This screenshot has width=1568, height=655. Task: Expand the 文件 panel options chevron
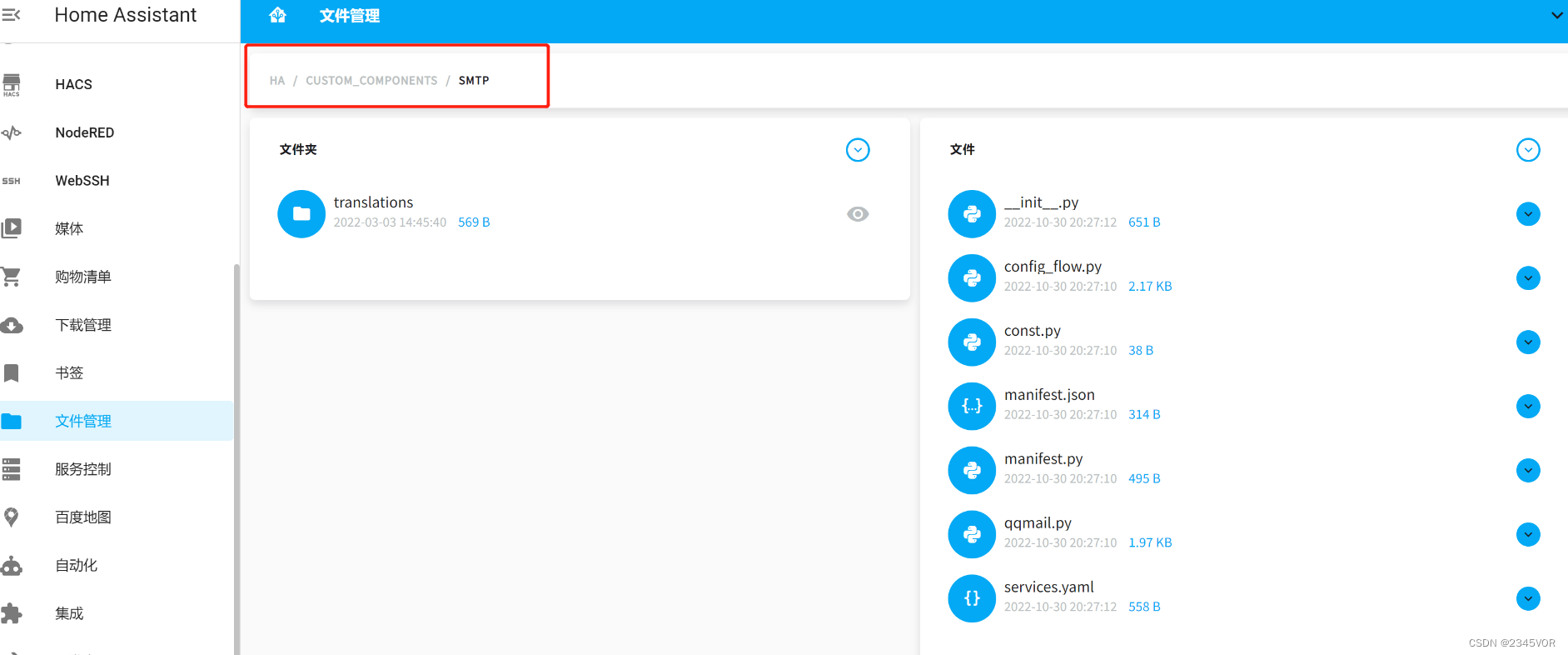point(1528,150)
